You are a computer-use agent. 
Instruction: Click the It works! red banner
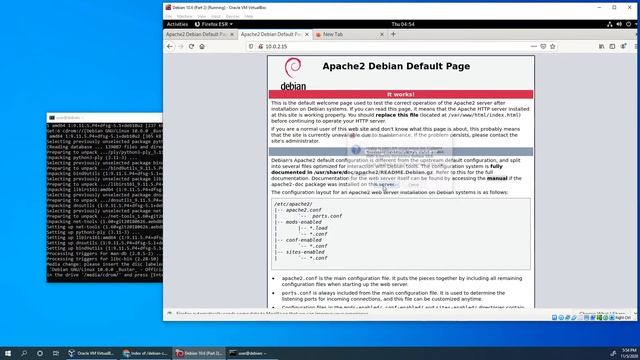401,94
